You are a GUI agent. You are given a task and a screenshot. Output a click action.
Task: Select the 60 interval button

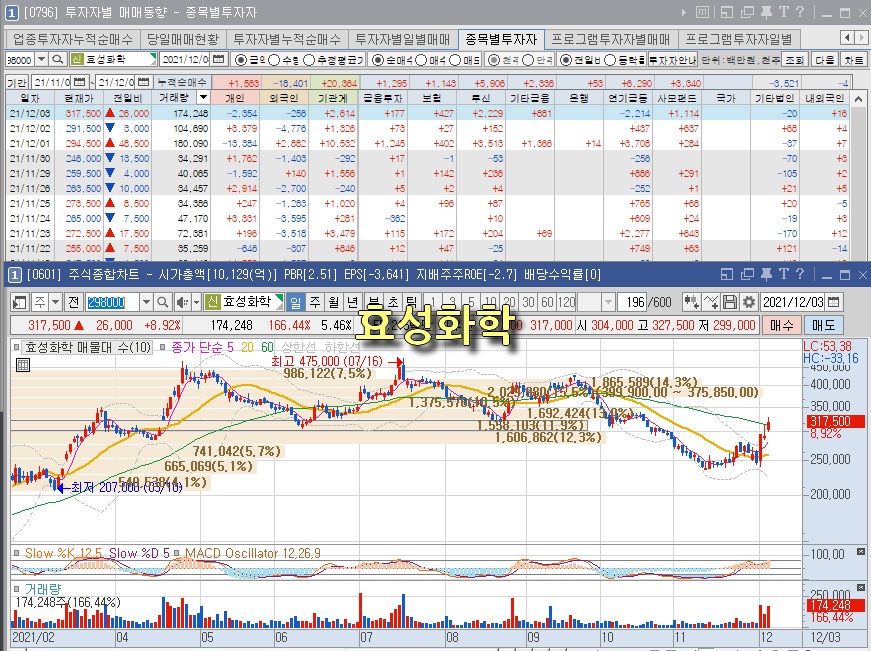(547, 302)
